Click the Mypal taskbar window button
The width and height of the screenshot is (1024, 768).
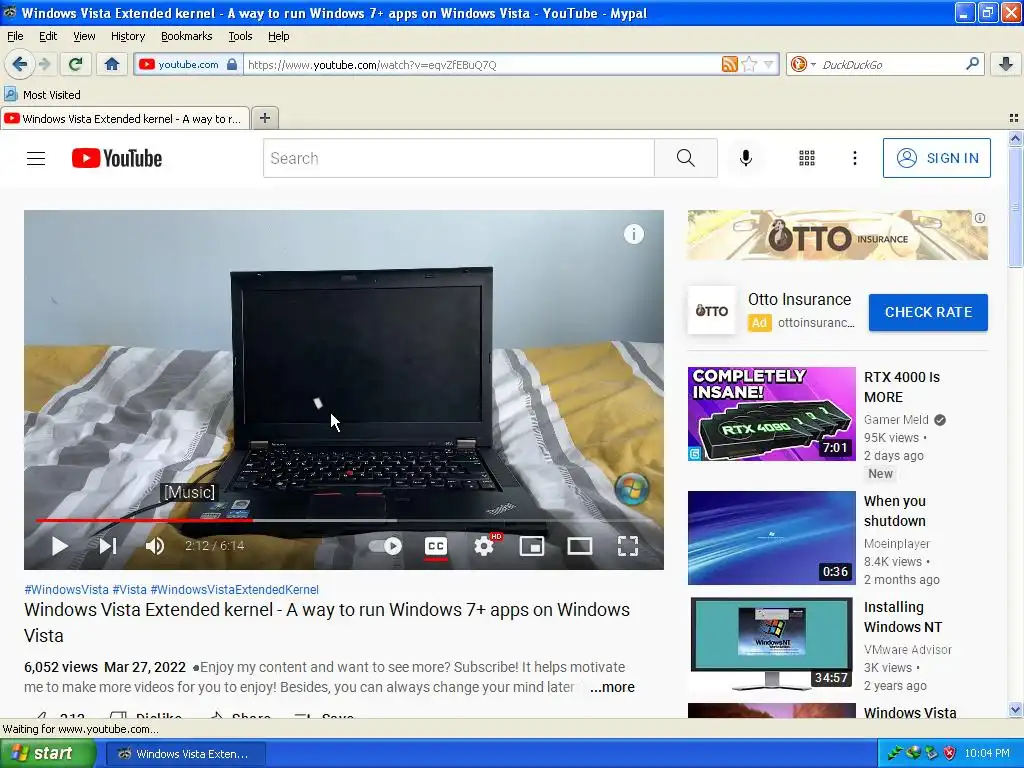click(185, 754)
